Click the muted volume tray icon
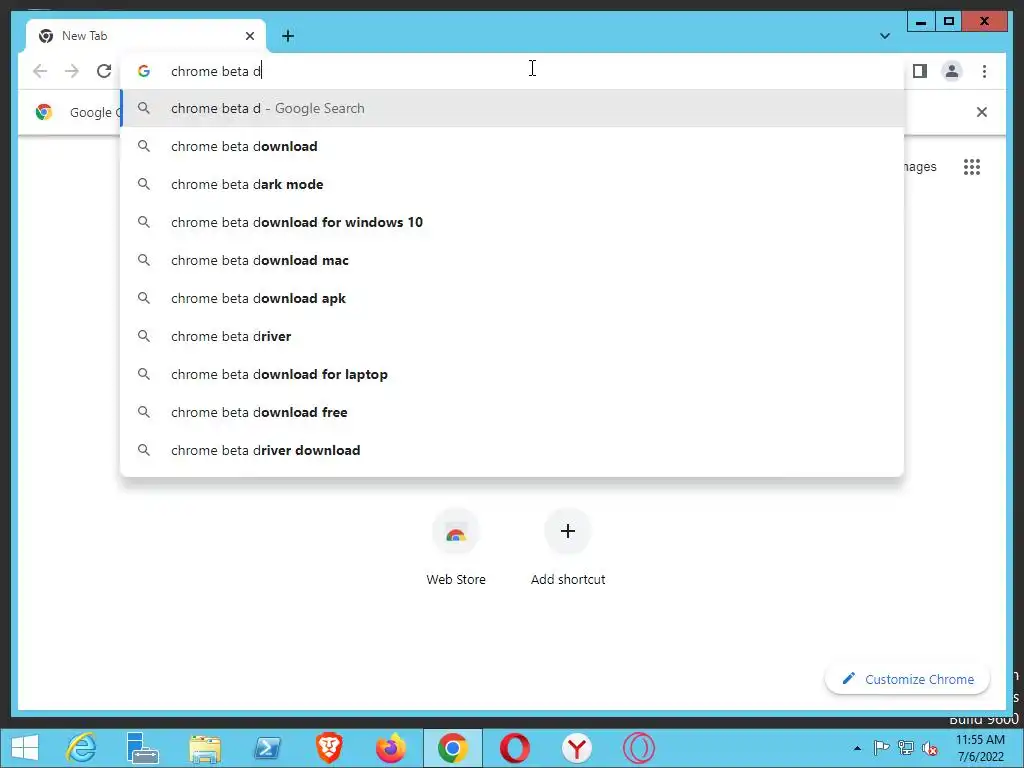Image resolution: width=1024 pixels, height=768 pixels. point(929,748)
